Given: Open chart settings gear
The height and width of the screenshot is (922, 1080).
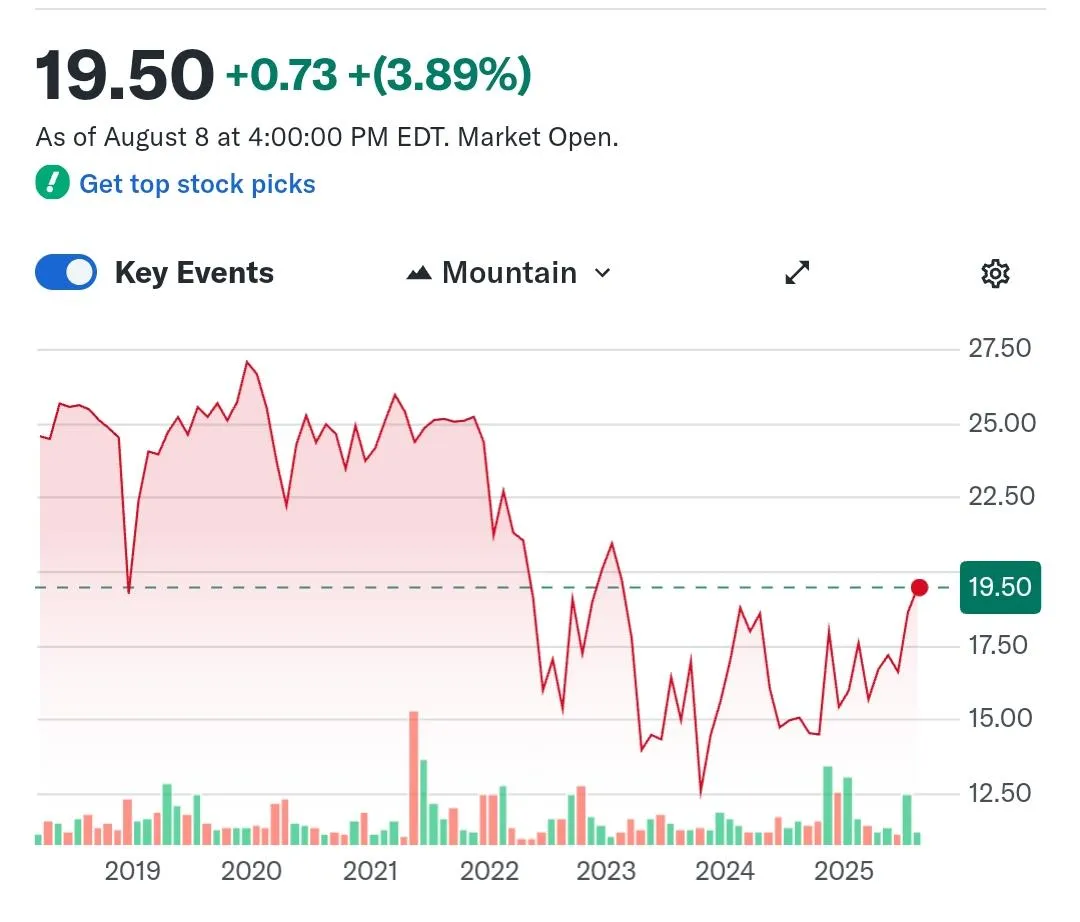Looking at the screenshot, I should (995, 273).
